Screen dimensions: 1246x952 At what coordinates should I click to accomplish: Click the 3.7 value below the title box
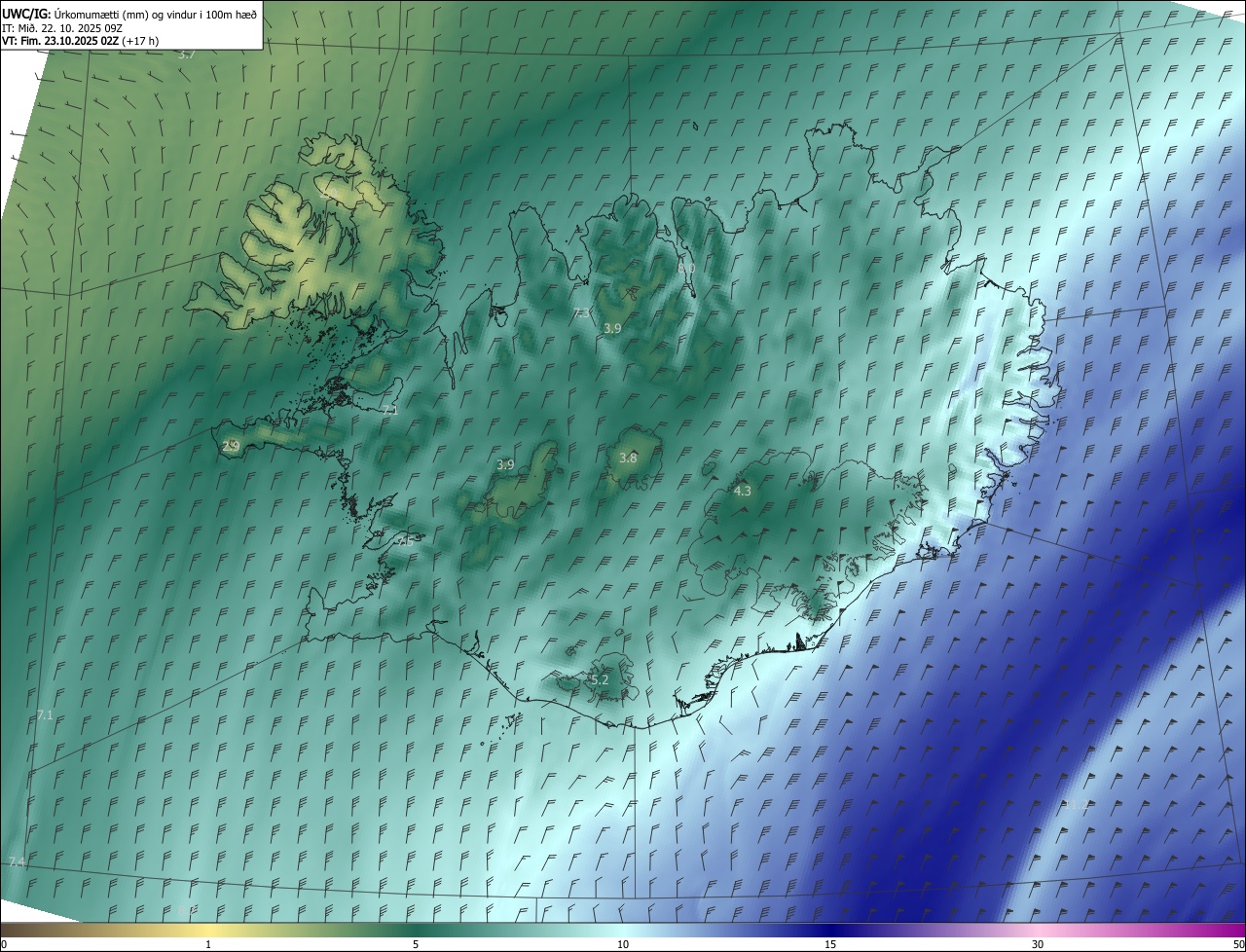point(187,55)
